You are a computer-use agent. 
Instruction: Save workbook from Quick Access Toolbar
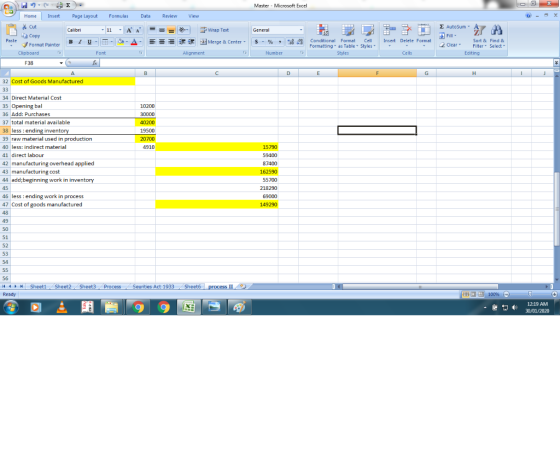(x=24, y=5)
